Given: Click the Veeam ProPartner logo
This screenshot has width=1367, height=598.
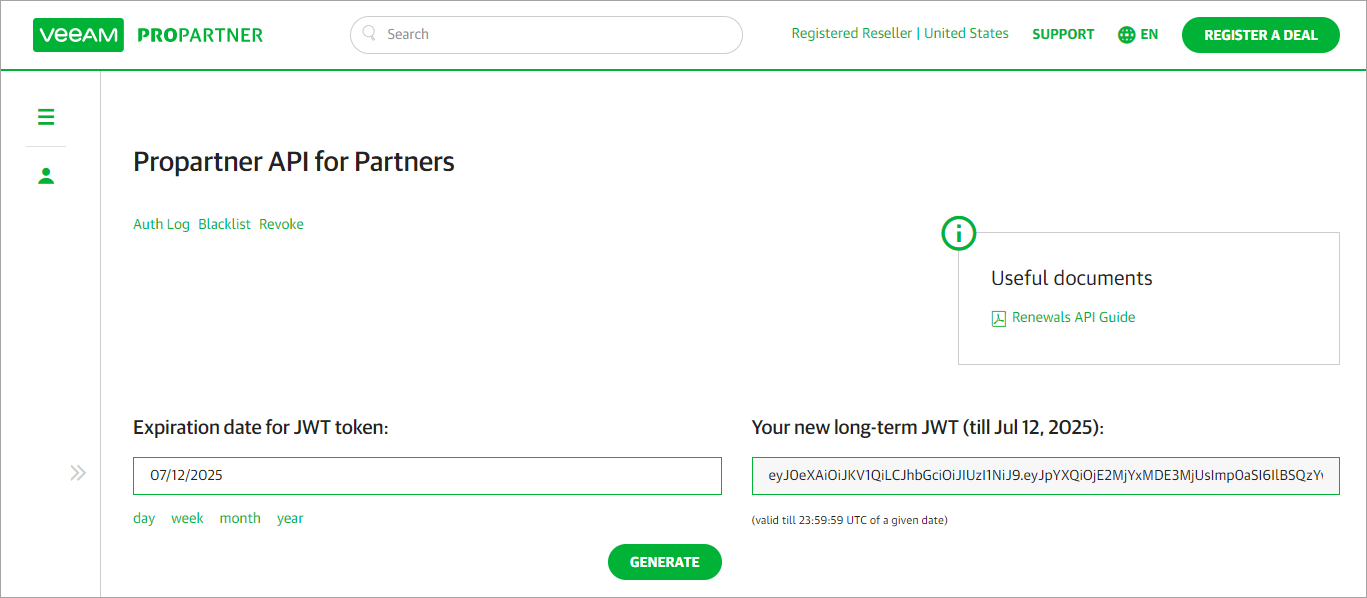Looking at the screenshot, I should (149, 35).
